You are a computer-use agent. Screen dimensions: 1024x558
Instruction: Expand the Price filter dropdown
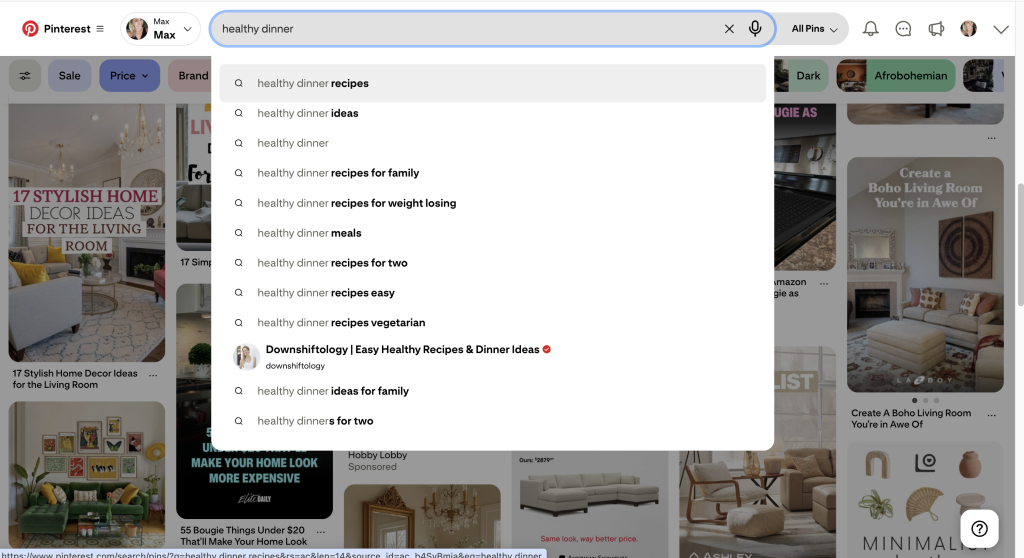tap(129, 76)
